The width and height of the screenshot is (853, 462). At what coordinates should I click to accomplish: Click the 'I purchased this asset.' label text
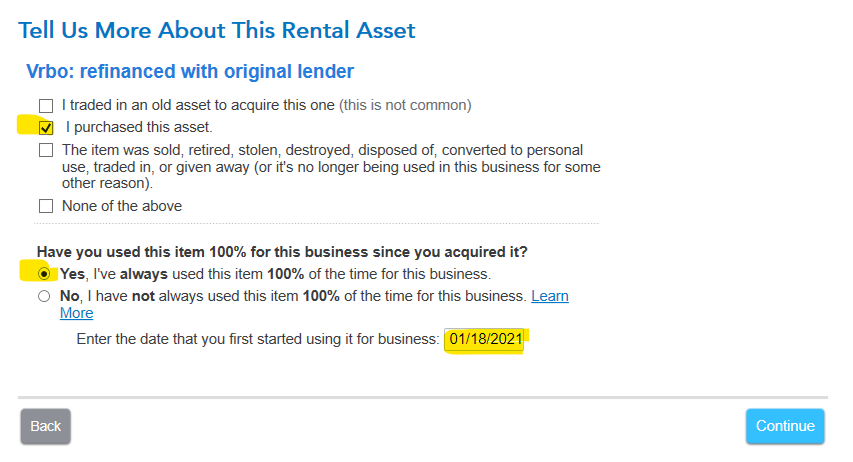click(x=139, y=127)
